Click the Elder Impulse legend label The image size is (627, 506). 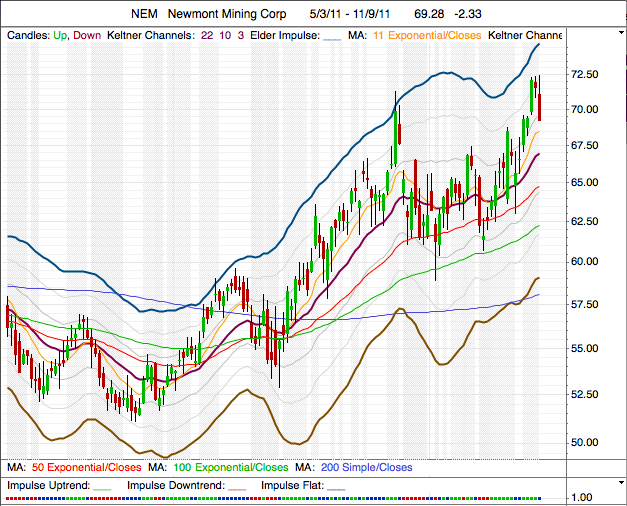(285, 36)
